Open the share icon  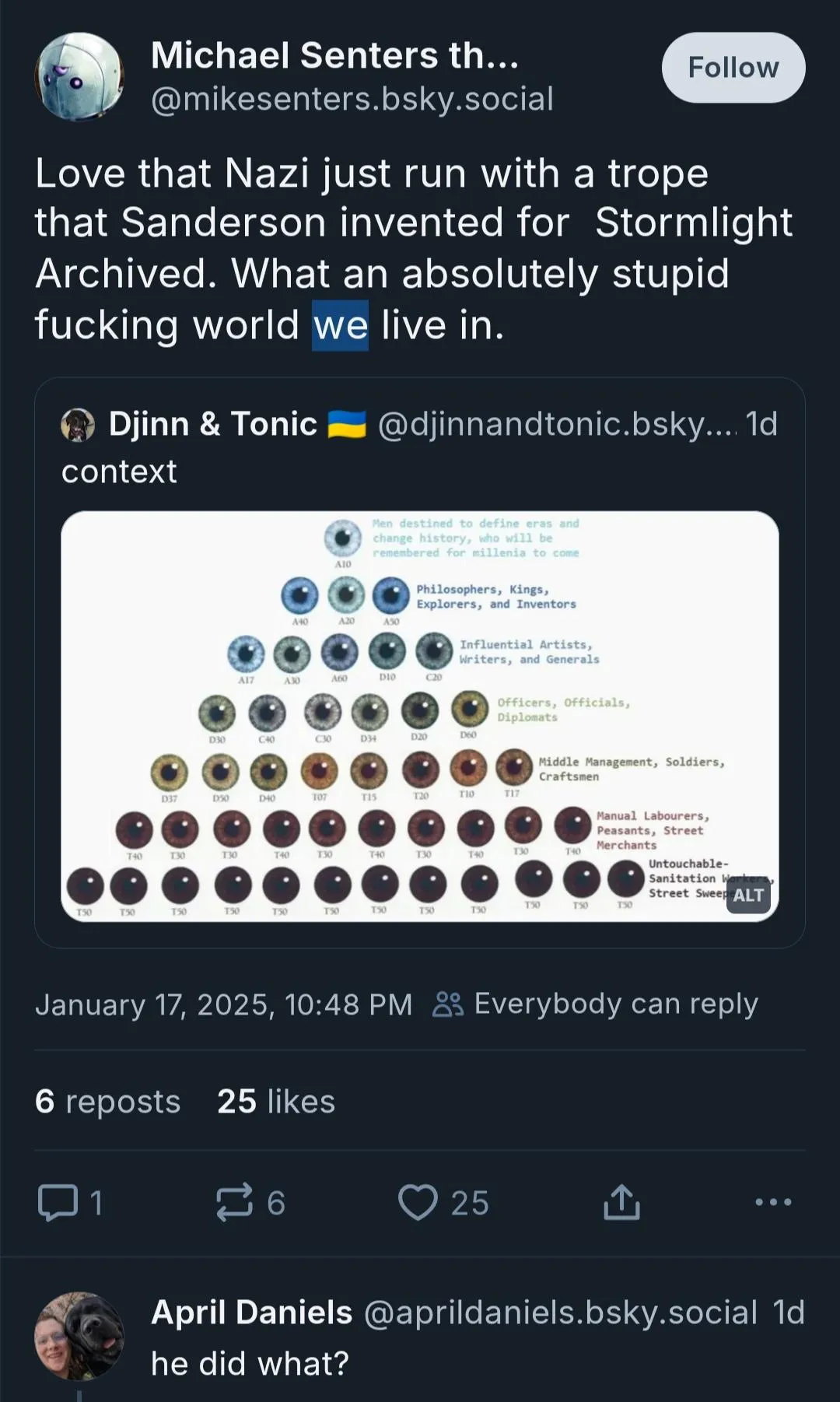tap(621, 1203)
